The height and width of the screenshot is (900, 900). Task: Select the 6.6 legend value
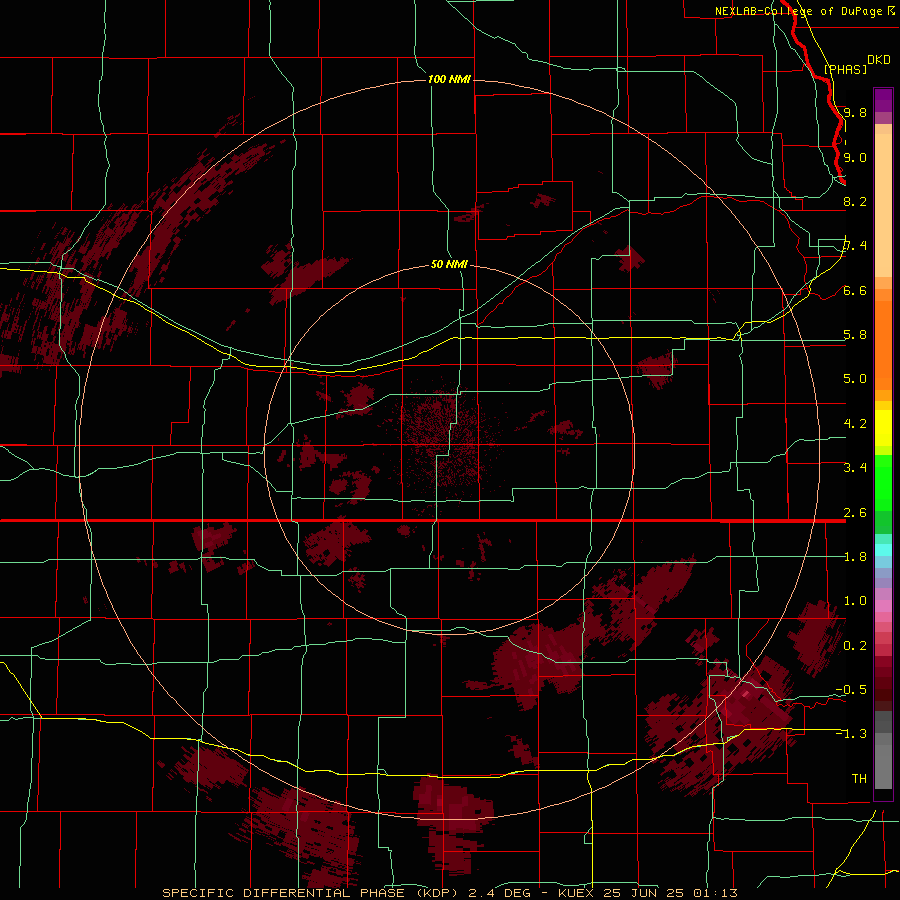(855, 290)
